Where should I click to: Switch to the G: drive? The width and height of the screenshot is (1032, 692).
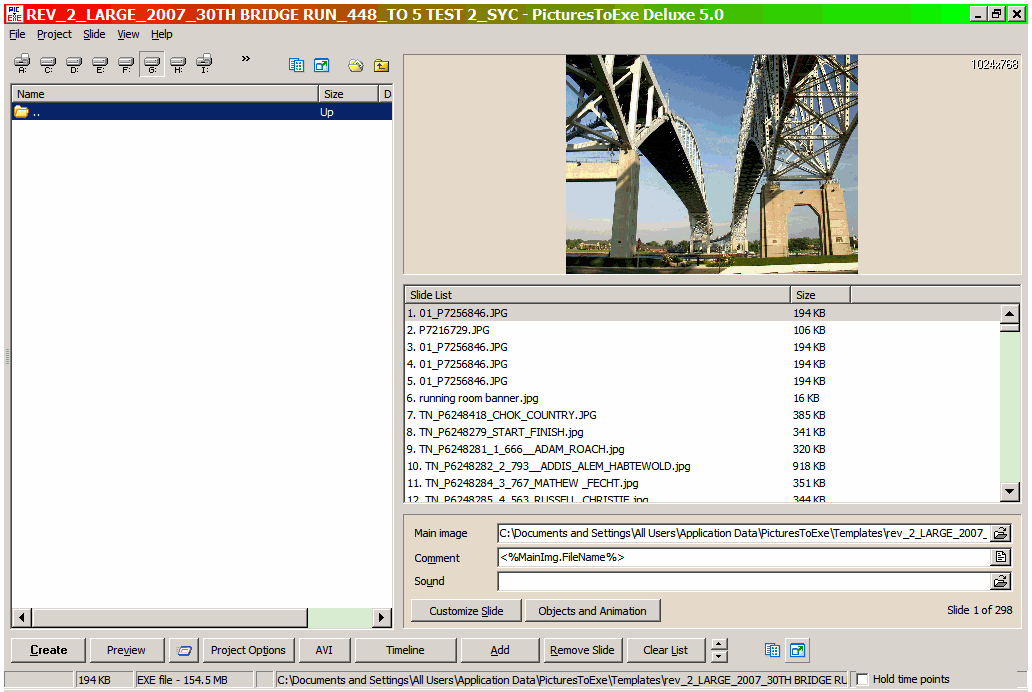pyautogui.click(x=152, y=65)
